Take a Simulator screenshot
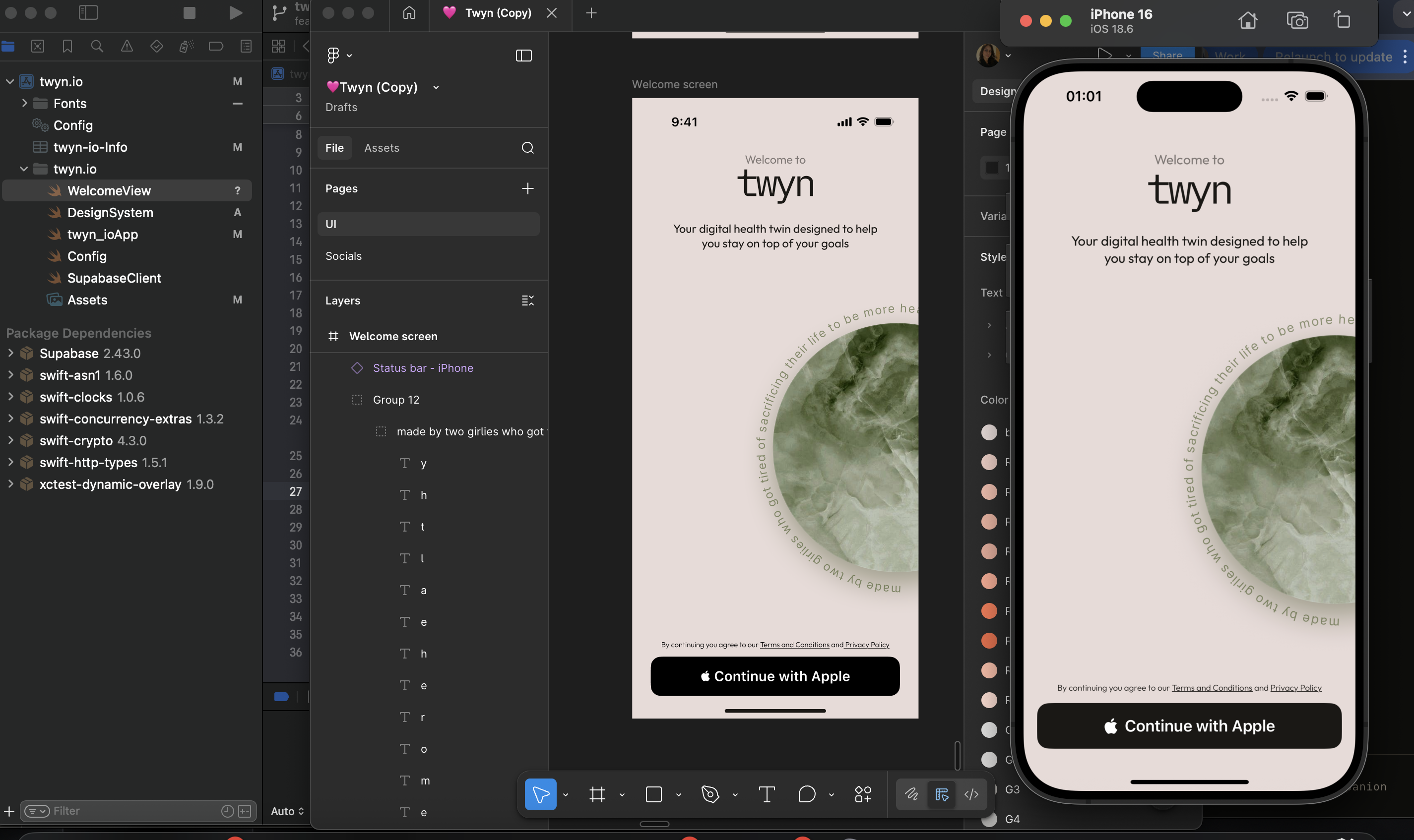Image resolution: width=1414 pixels, height=840 pixels. 1297,21
